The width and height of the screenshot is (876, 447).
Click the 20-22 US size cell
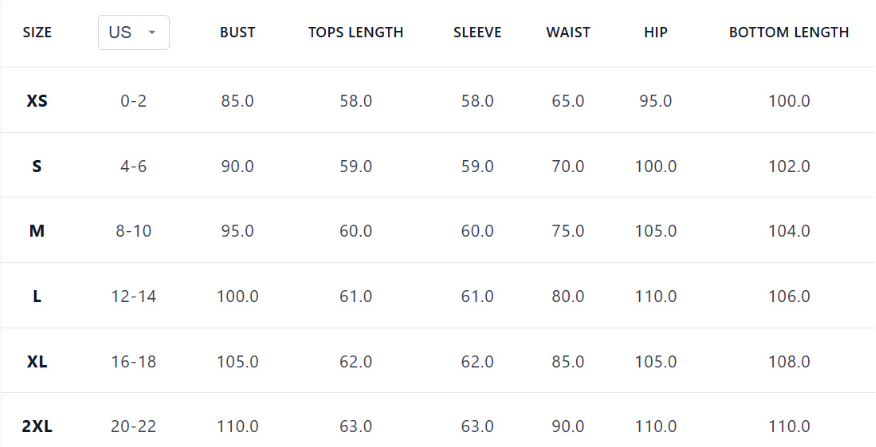(133, 426)
